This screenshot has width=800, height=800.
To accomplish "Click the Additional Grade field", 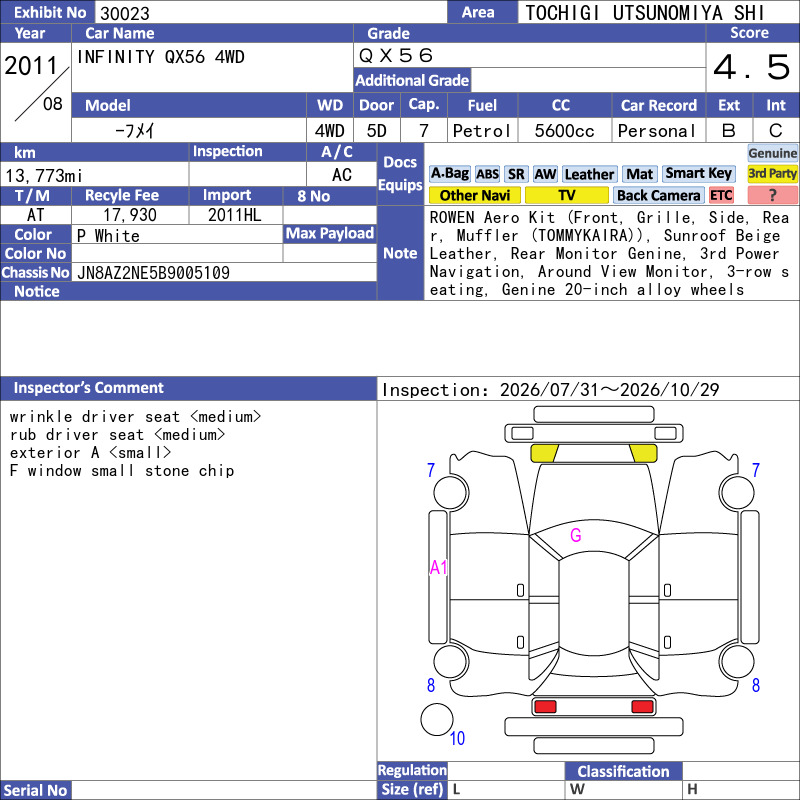I will click(588, 80).
